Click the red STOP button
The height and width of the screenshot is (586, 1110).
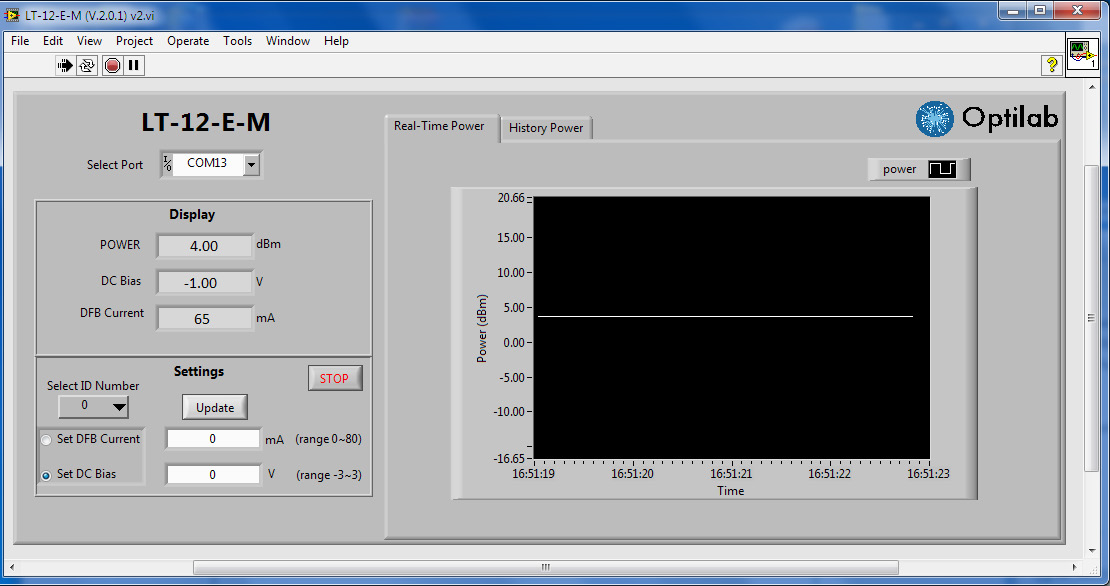click(x=334, y=378)
